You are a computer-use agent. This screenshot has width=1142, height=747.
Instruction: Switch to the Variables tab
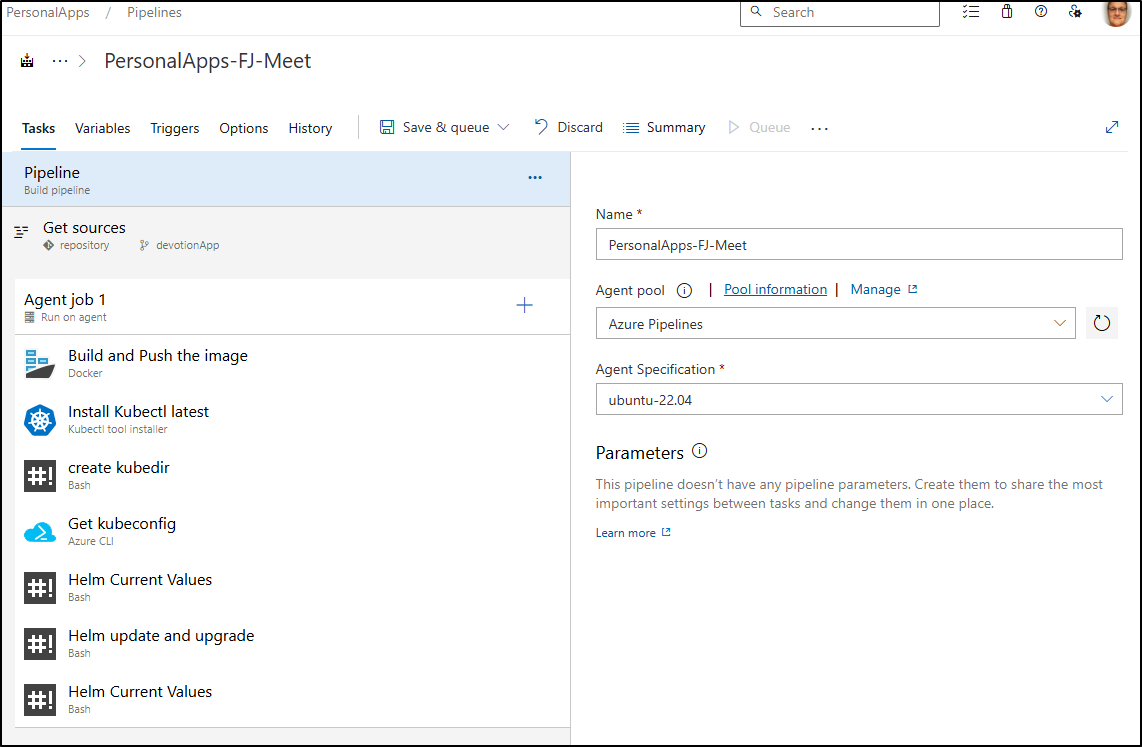[x=103, y=128]
